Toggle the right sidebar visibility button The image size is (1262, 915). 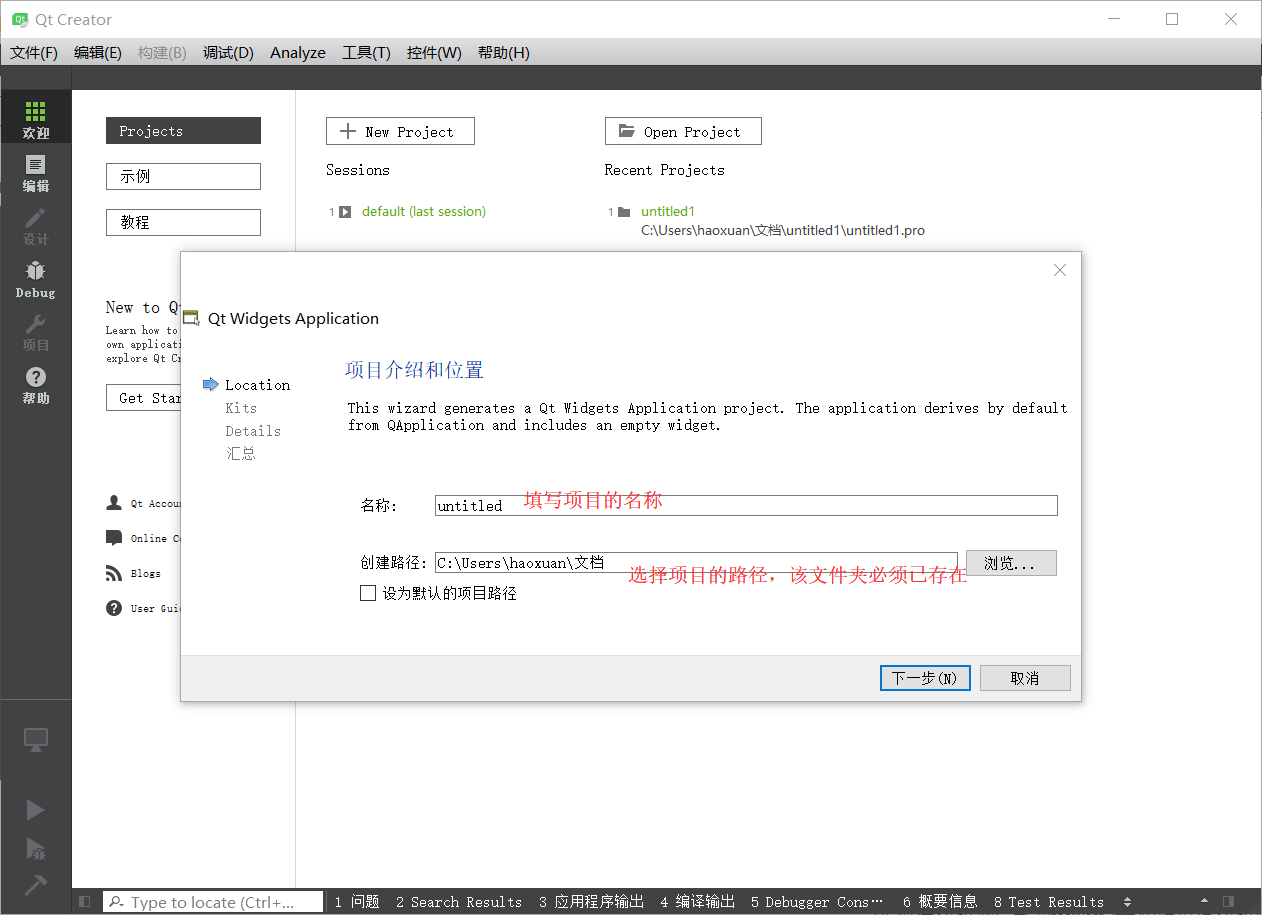tap(1228, 902)
